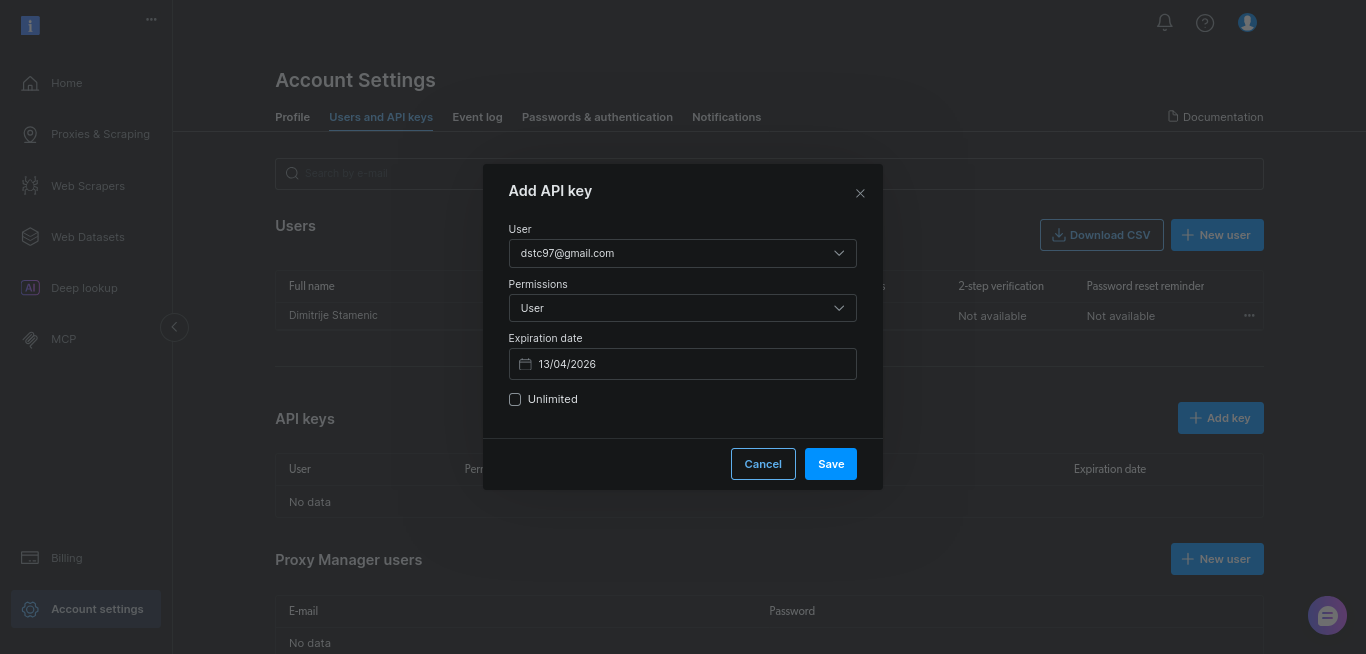1366x654 pixels.
Task: Open the help question mark menu
Action: [x=1204, y=22]
